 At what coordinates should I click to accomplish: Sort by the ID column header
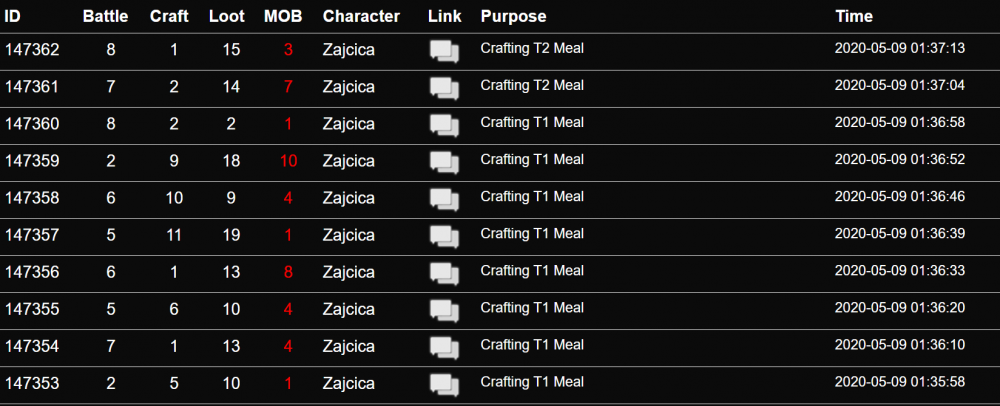pos(12,17)
